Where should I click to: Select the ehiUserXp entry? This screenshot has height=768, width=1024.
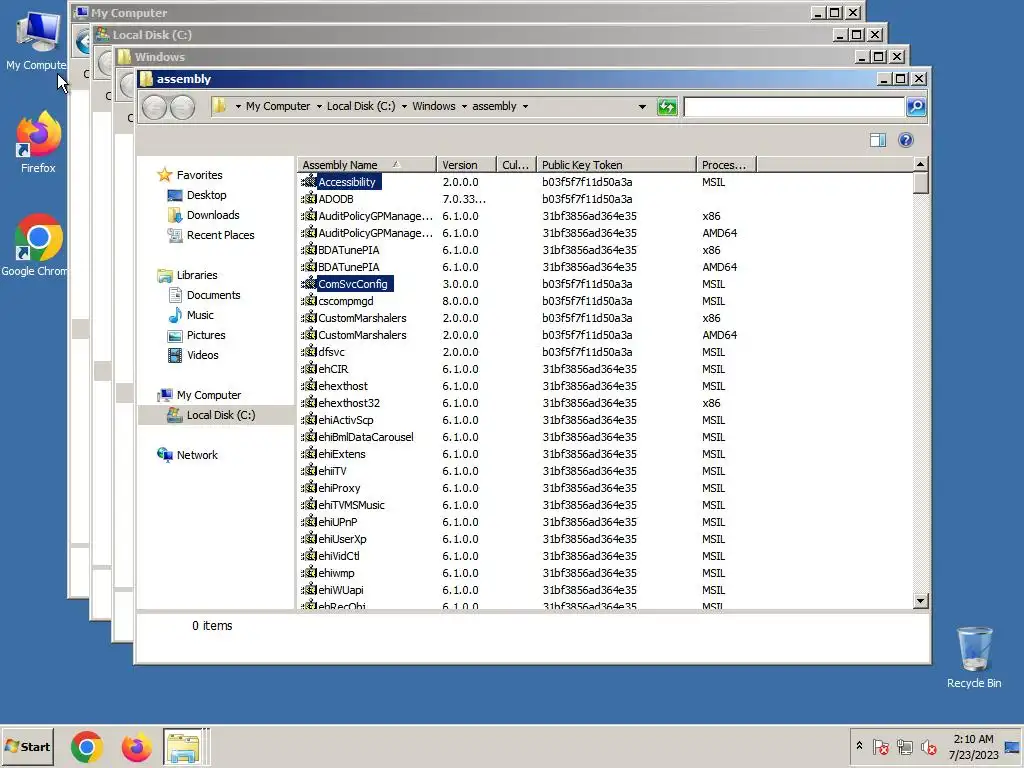(342, 539)
